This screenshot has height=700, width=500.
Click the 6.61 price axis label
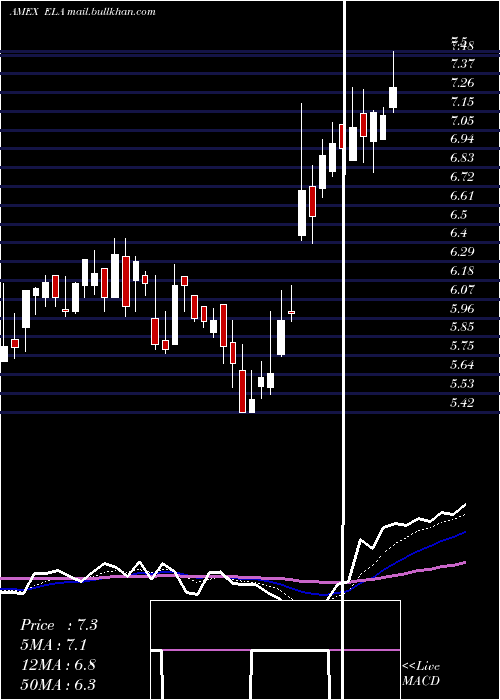[462, 196]
